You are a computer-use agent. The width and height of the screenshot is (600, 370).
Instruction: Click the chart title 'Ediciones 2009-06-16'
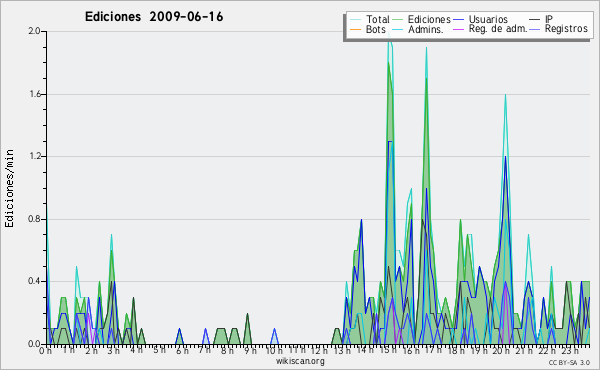(154, 17)
